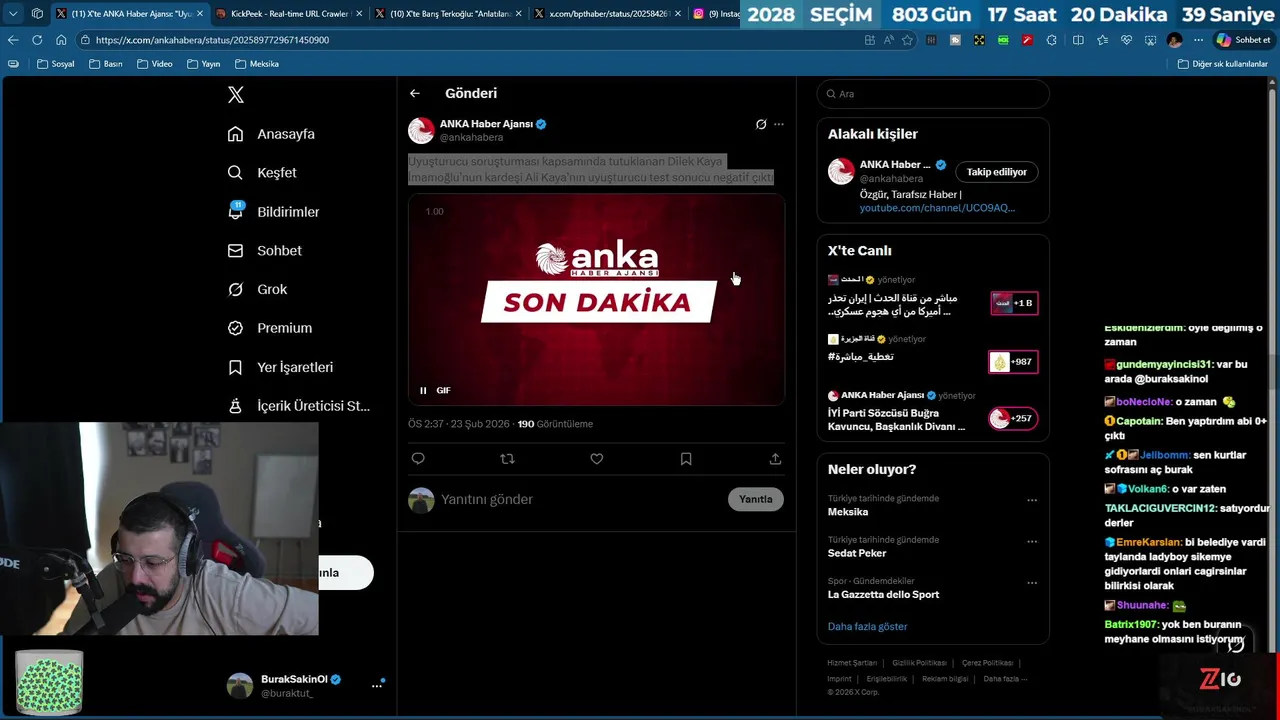Screen dimensions: 1280x720
Task: Open Sosyal bookmarks folder
Action: click(56, 64)
